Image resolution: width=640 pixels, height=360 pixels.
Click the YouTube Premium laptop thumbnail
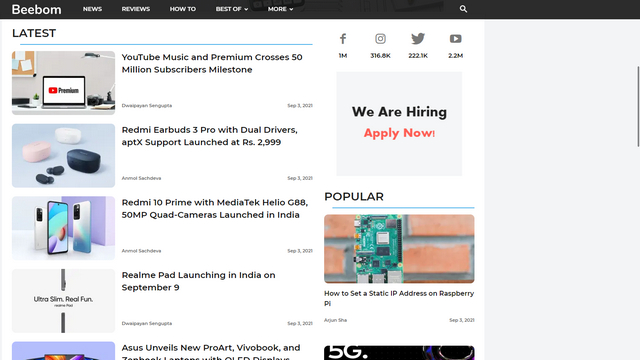pos(63,83)
